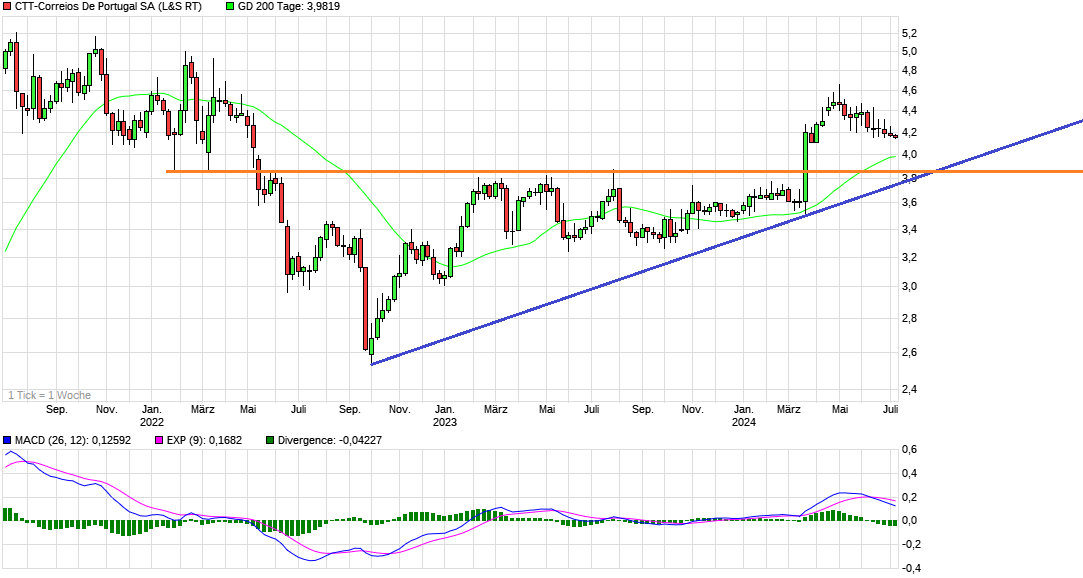The image size is (1083, 578).
Task: Select the MACD value text '0,12592'
Action: [x=114, y=440]
